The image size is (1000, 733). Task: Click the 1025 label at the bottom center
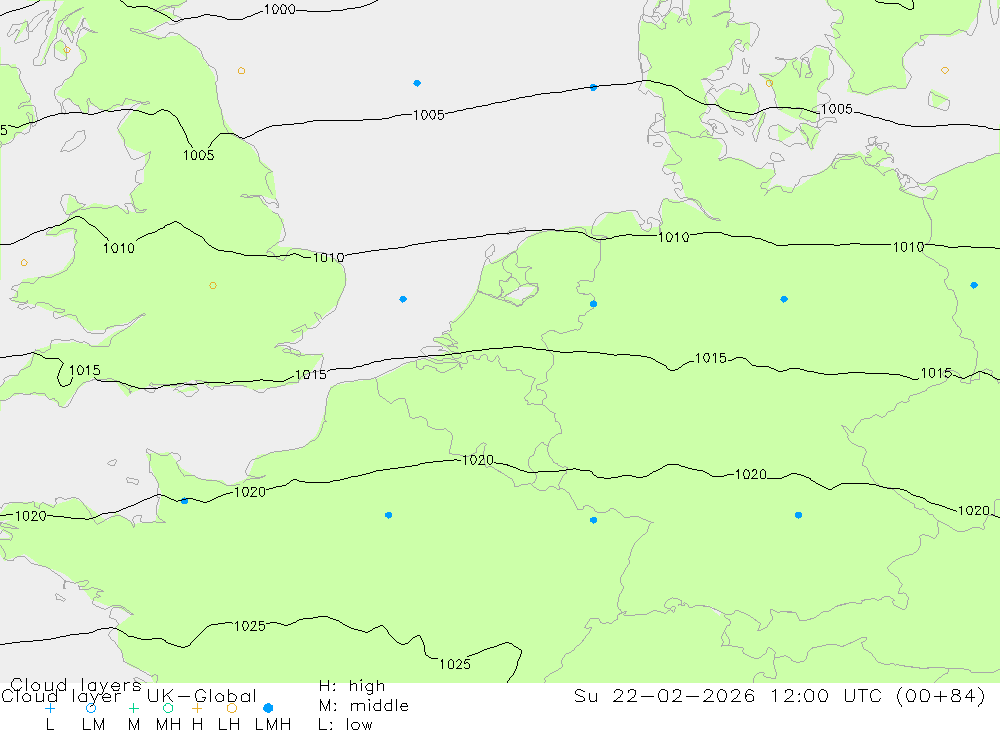[x=455, y=665]
